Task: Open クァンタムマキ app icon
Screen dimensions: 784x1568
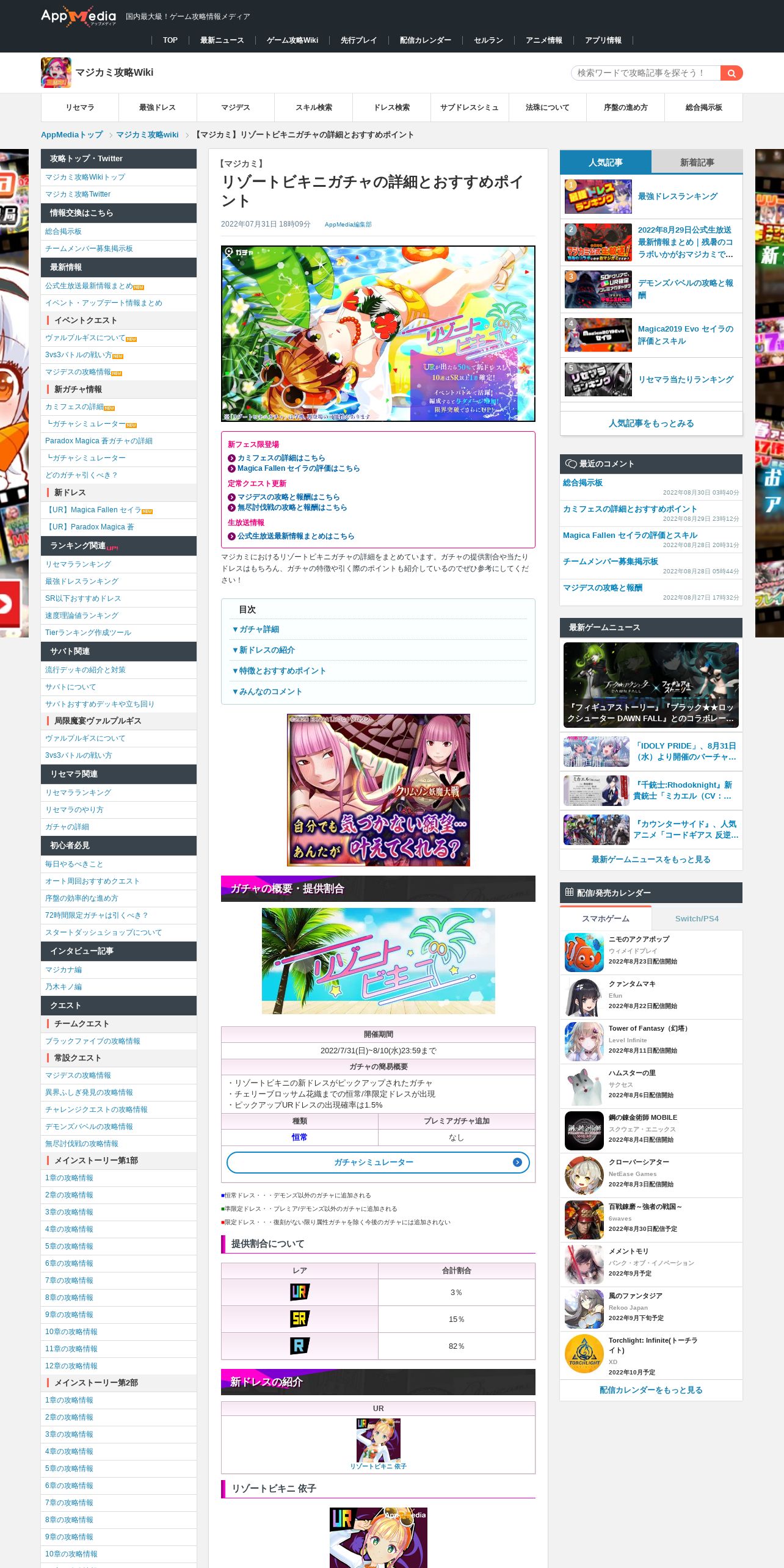Action: point(584,997)
